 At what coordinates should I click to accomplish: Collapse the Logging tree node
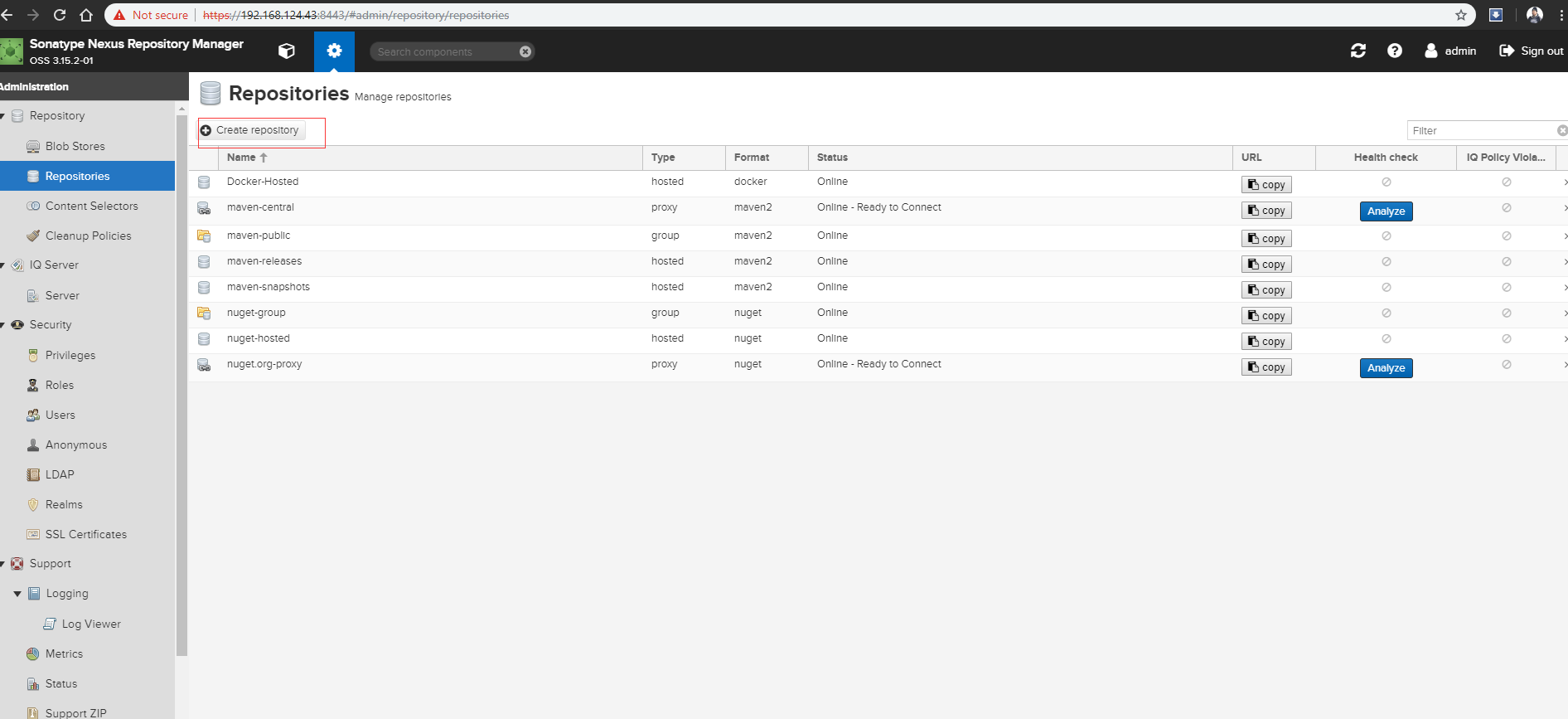tap(17, 594)
